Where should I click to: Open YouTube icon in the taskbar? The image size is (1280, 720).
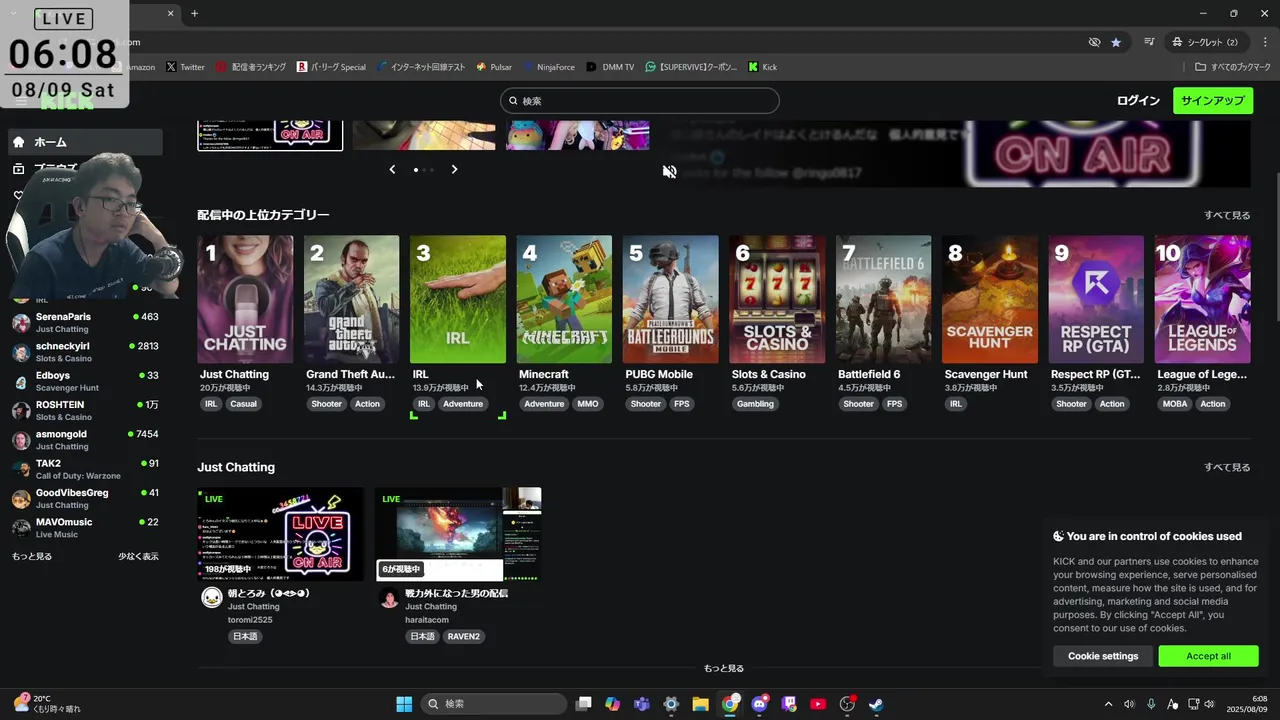point(818,704)
